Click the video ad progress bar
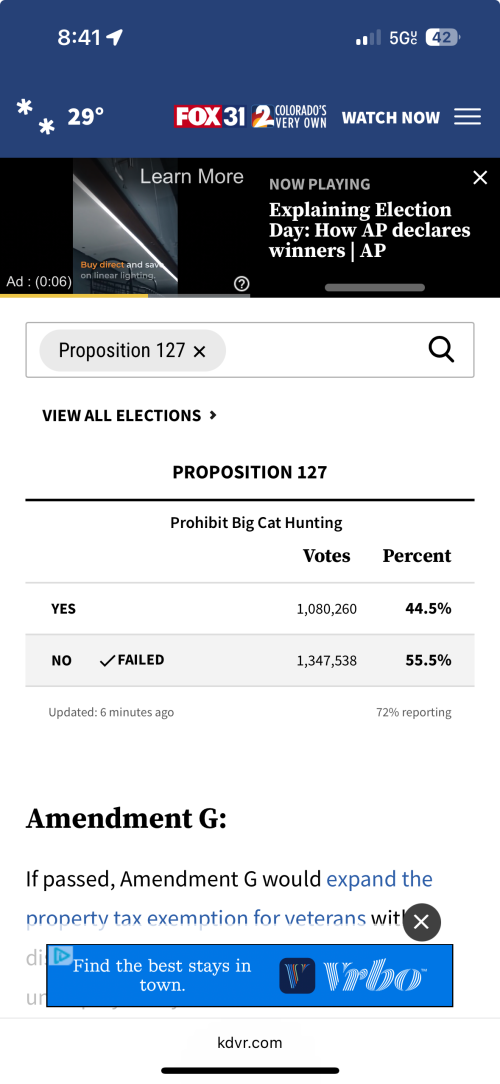500x1084 pixels. (125, 296)
